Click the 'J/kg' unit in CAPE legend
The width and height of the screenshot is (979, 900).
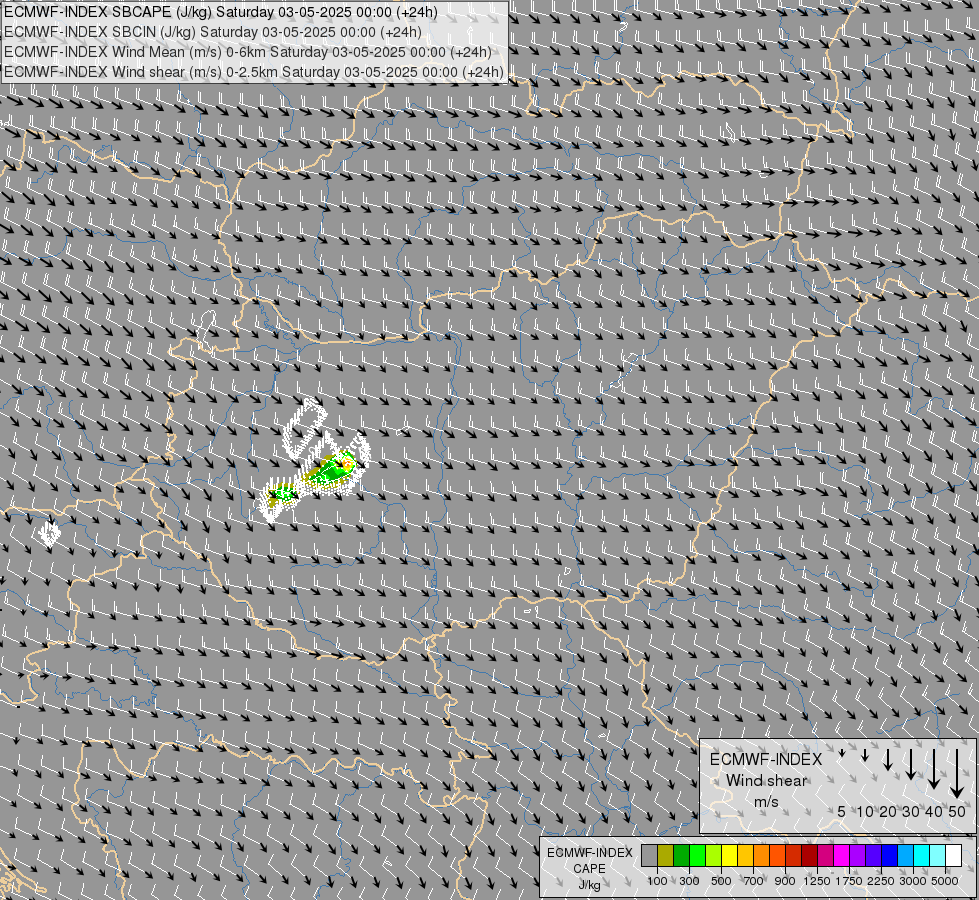[x=589, y=885]
